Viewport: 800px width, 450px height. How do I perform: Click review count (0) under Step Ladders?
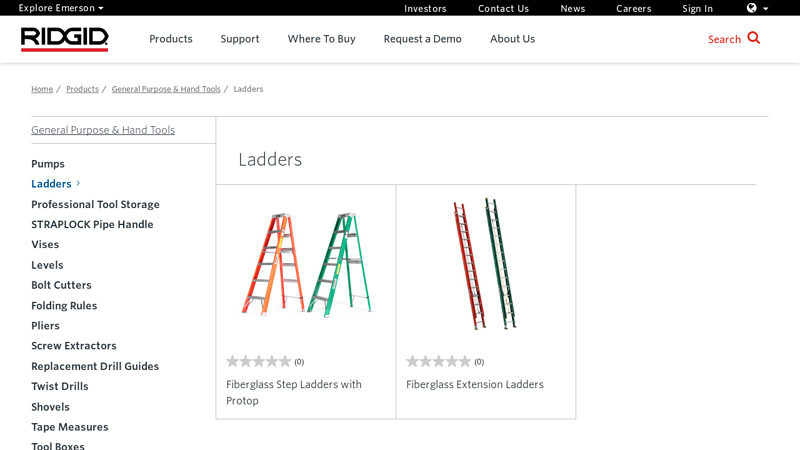point(299,362)
